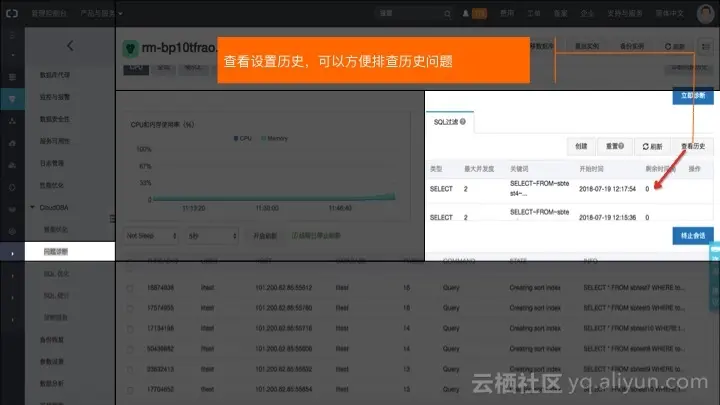Toggle checkbox for session 17574955
The image size is (720, 405).
click(x=130, y=309)
